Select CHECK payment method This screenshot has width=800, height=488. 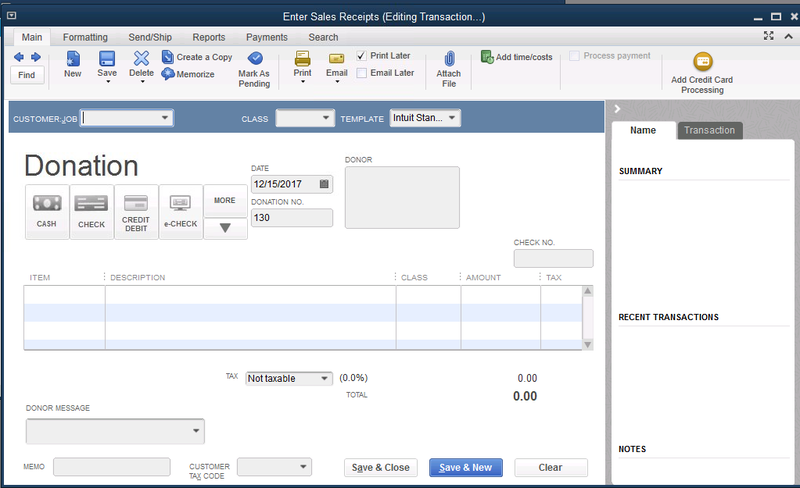click(x=91, y=211)
